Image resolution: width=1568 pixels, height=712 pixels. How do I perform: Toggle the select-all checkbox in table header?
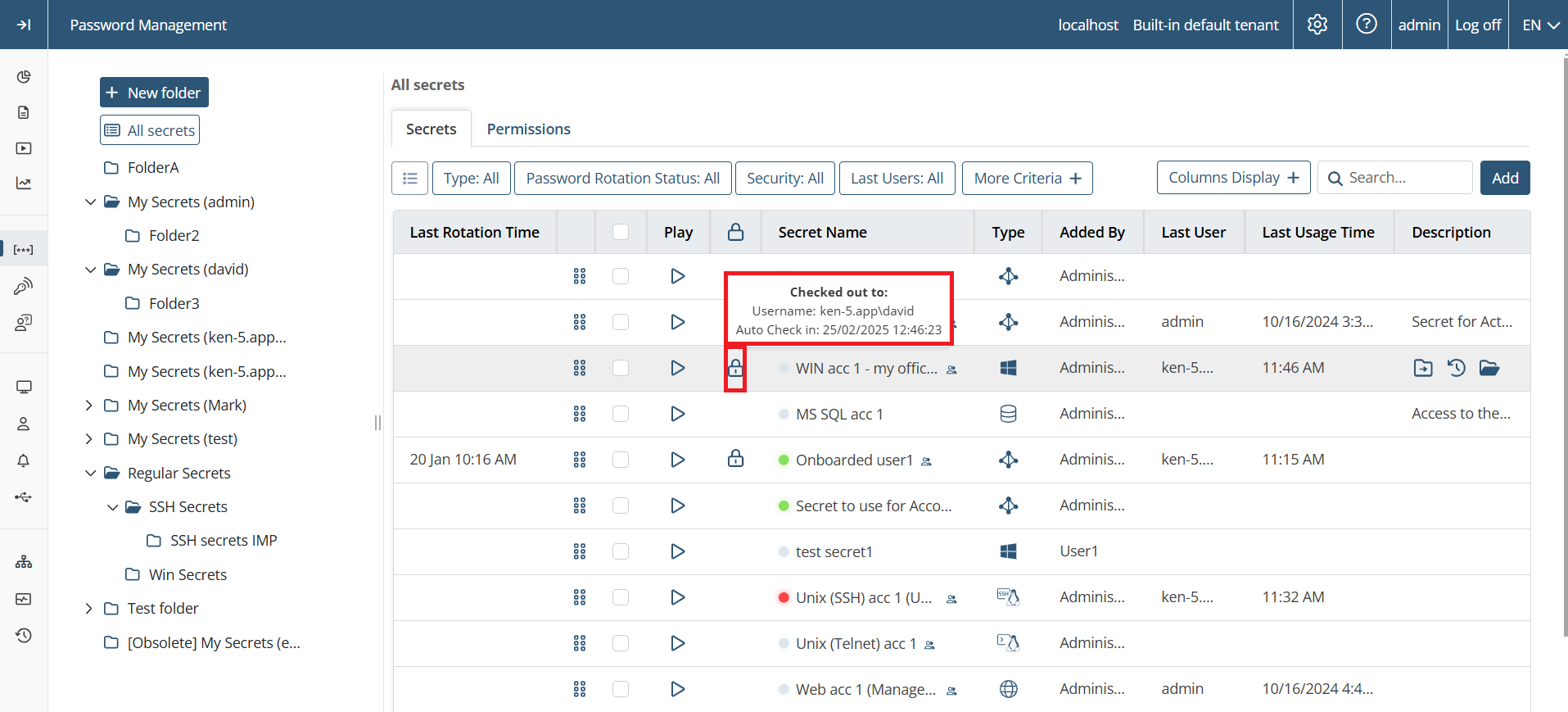[621, 232]
